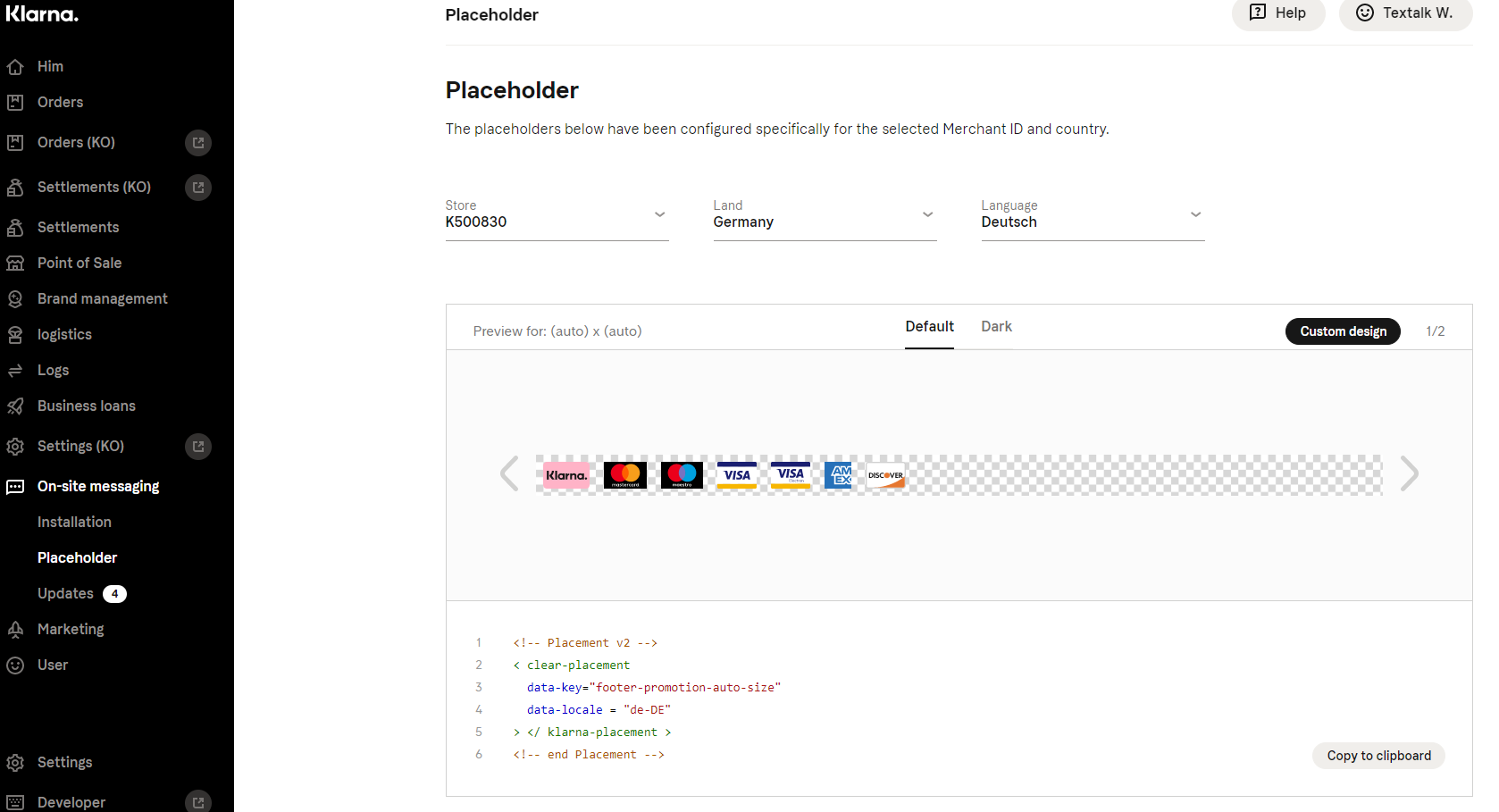Click the Business loans rocket icon
This screenshot has height=812, width=1499.
pyautogui.click(x=15, y=406)
